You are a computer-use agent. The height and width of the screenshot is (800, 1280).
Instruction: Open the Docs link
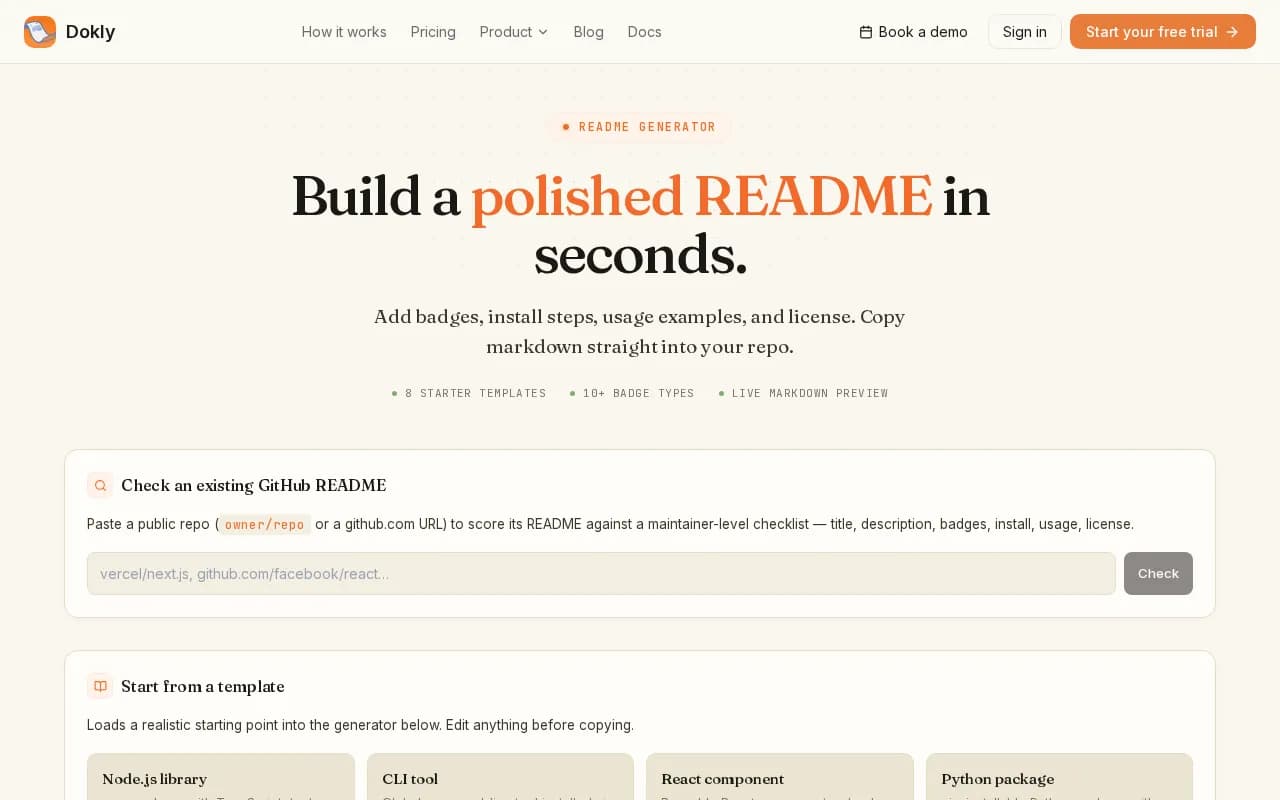(644, 32)
